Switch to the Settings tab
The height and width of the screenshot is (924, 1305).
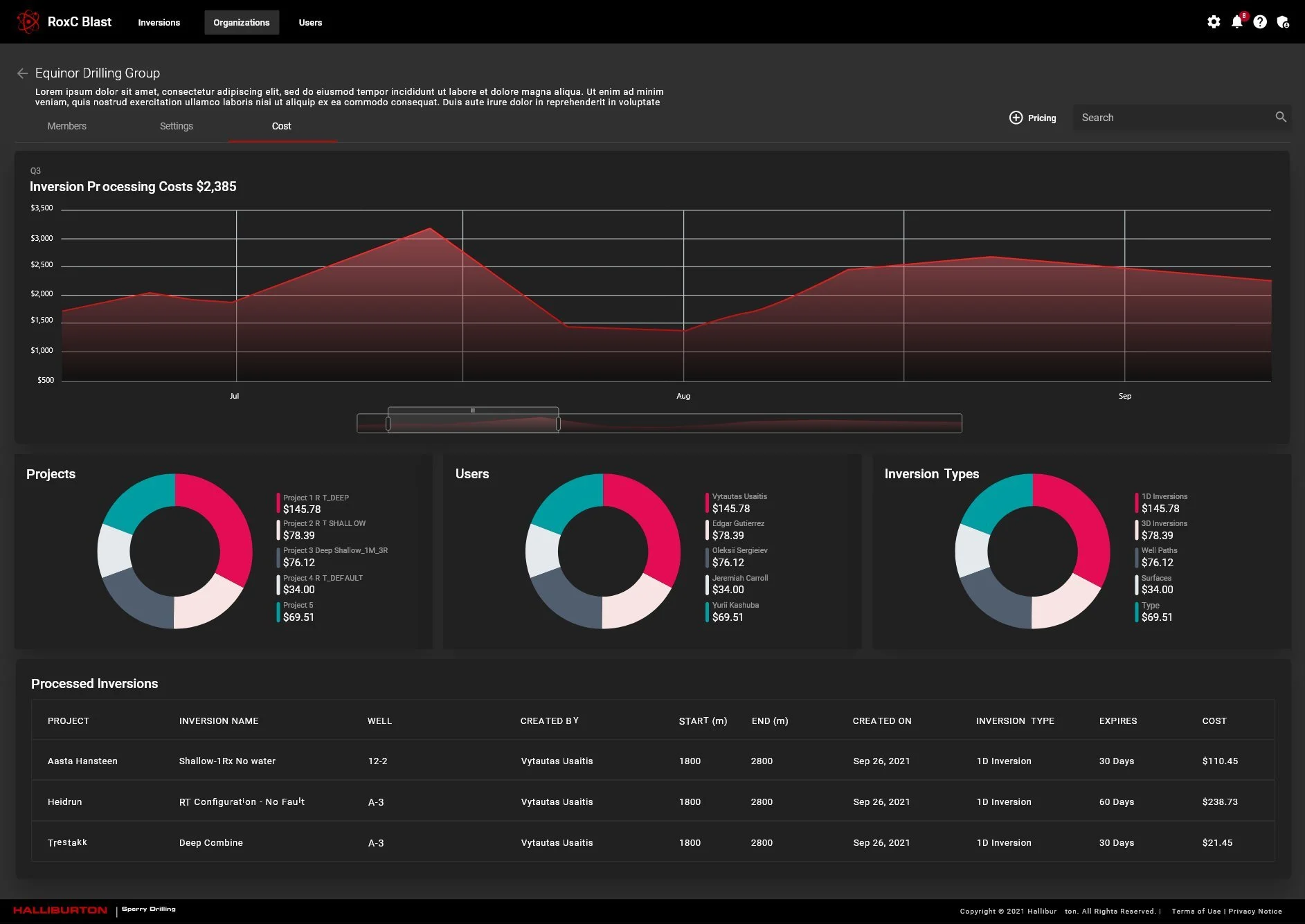click(177, 126)
